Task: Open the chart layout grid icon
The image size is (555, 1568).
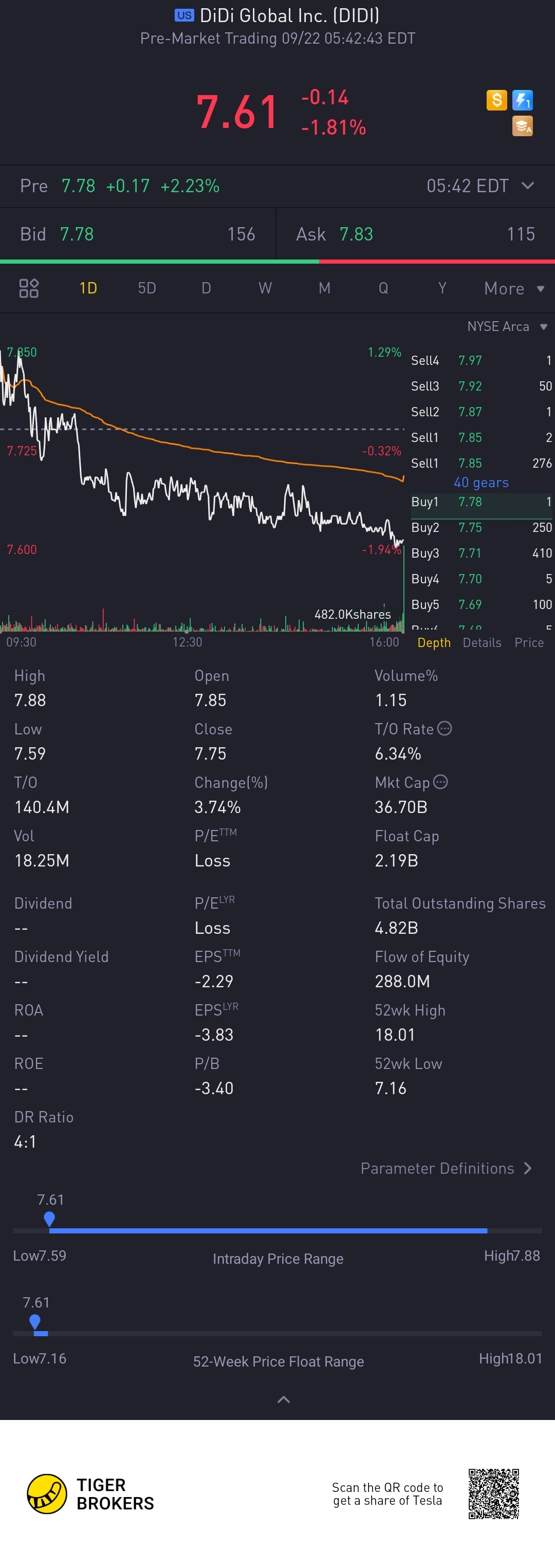Action: 29,288
